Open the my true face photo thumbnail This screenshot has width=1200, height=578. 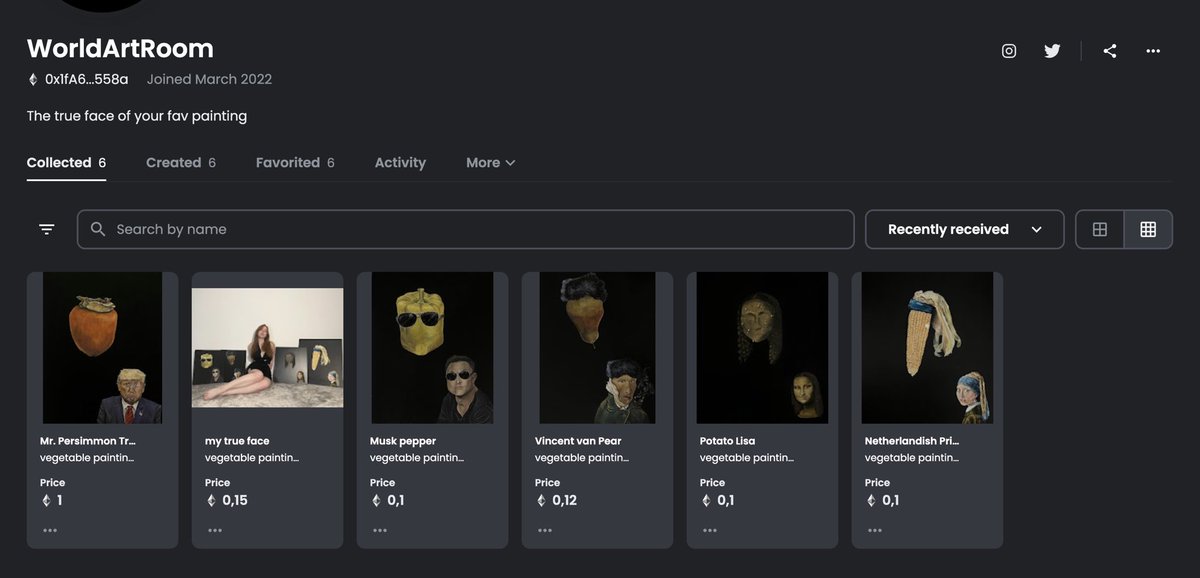click(x=267, y=347)
